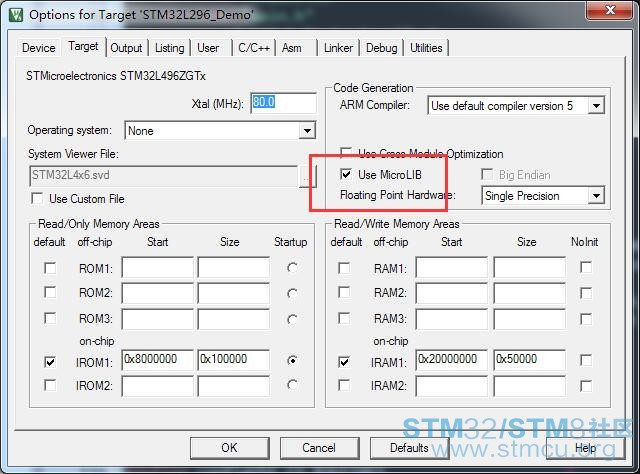Open the ARM Compiler version dropdown
Image resolution: width=640 pixels, height=474 pixels.
[596, 106]
